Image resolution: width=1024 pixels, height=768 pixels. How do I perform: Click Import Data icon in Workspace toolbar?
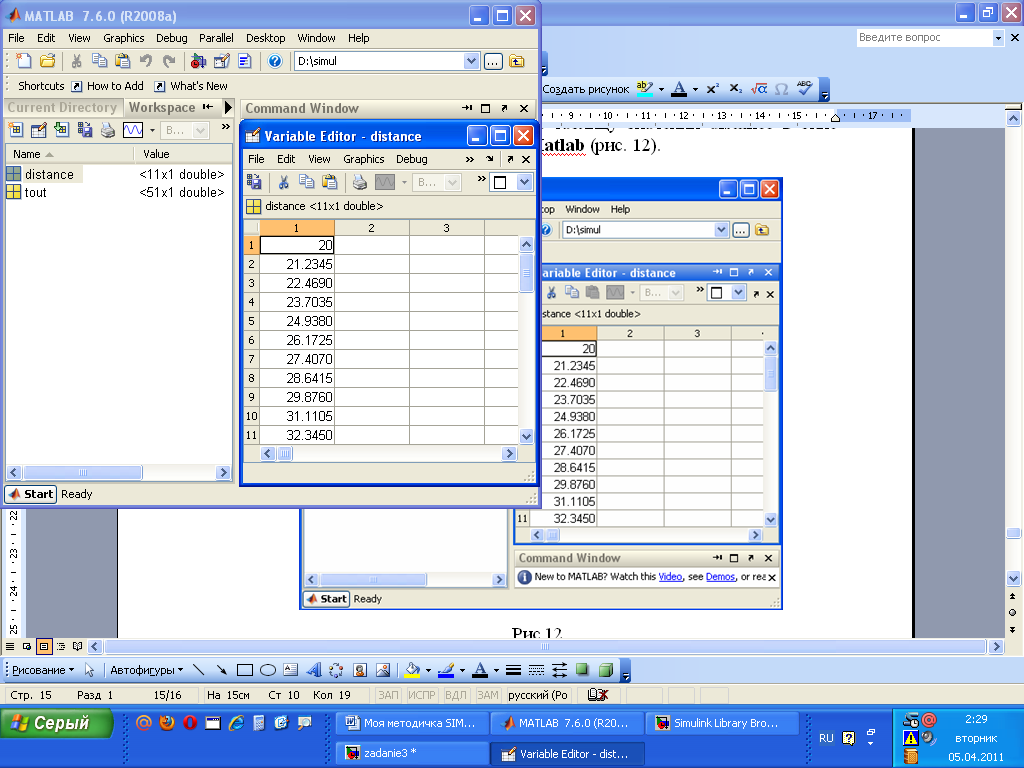62,130
